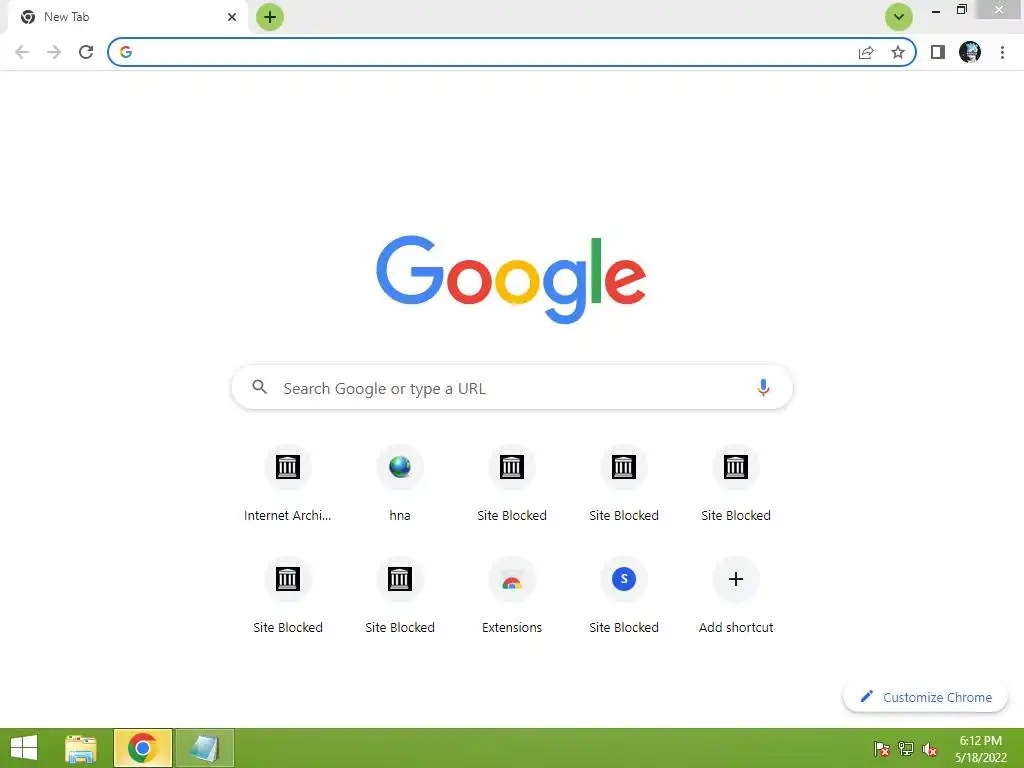Viewport: 1024px width, 768px height.
Task: Reload the current page
Action: pyautogui.click(x=86, y=52)
